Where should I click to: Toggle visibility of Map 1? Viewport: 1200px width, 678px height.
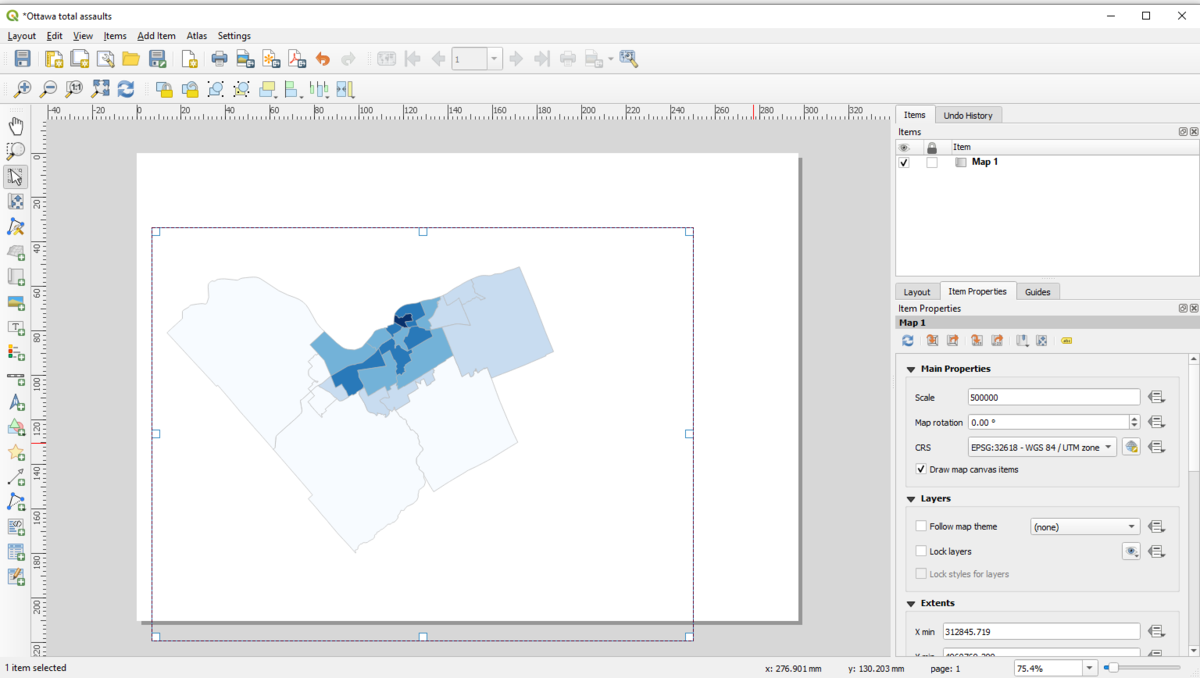903,161
